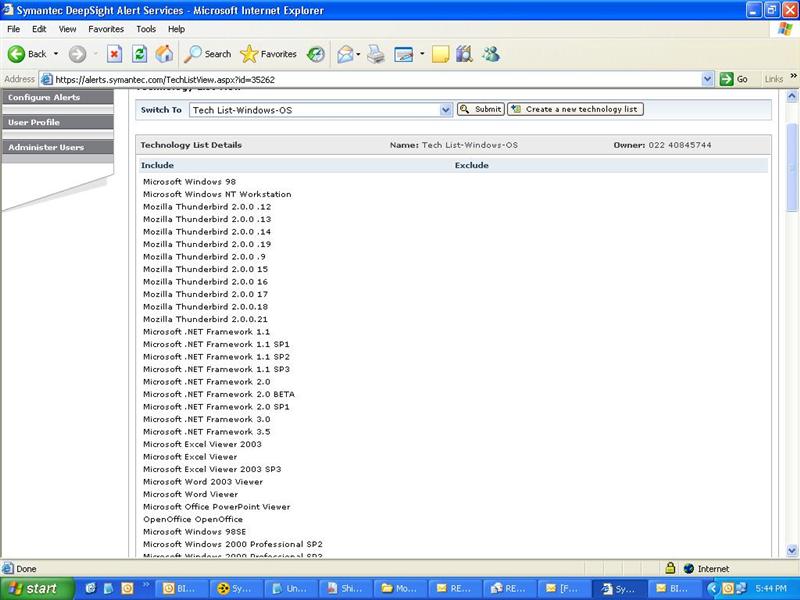
Task: Click the Messenger people icon
Action: (x=491, y=54)
